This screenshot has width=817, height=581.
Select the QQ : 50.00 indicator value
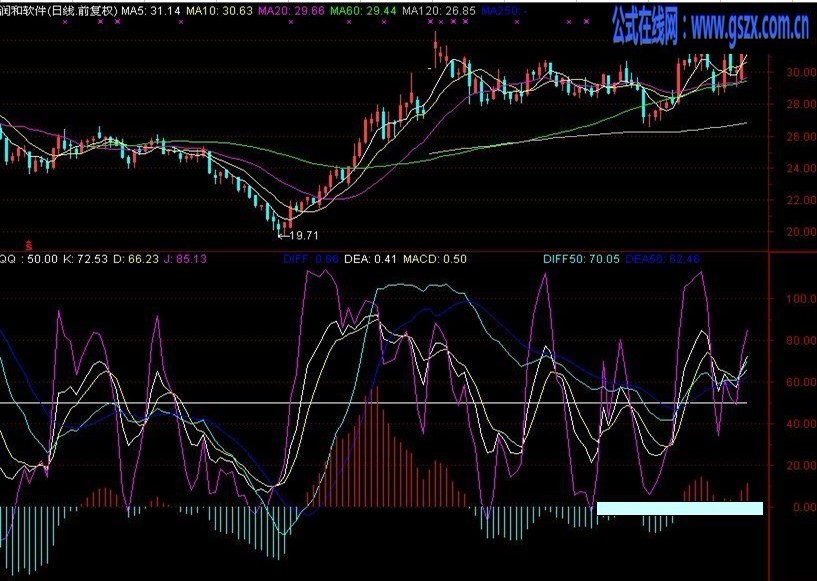(x=29, y=259)
